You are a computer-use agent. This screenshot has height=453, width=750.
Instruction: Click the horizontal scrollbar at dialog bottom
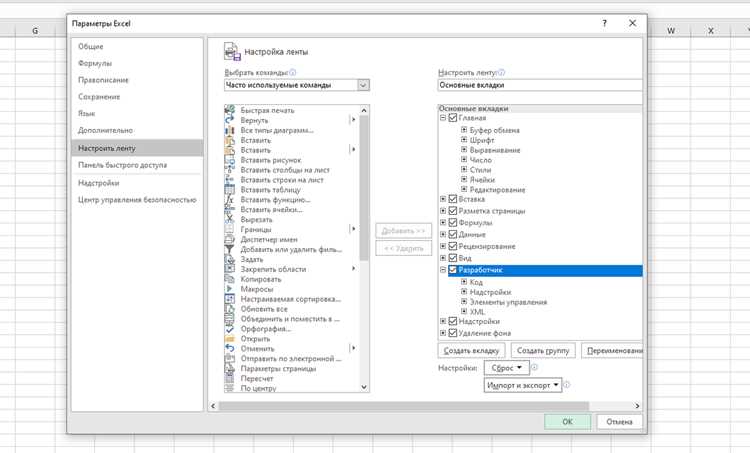click(403, 406)
